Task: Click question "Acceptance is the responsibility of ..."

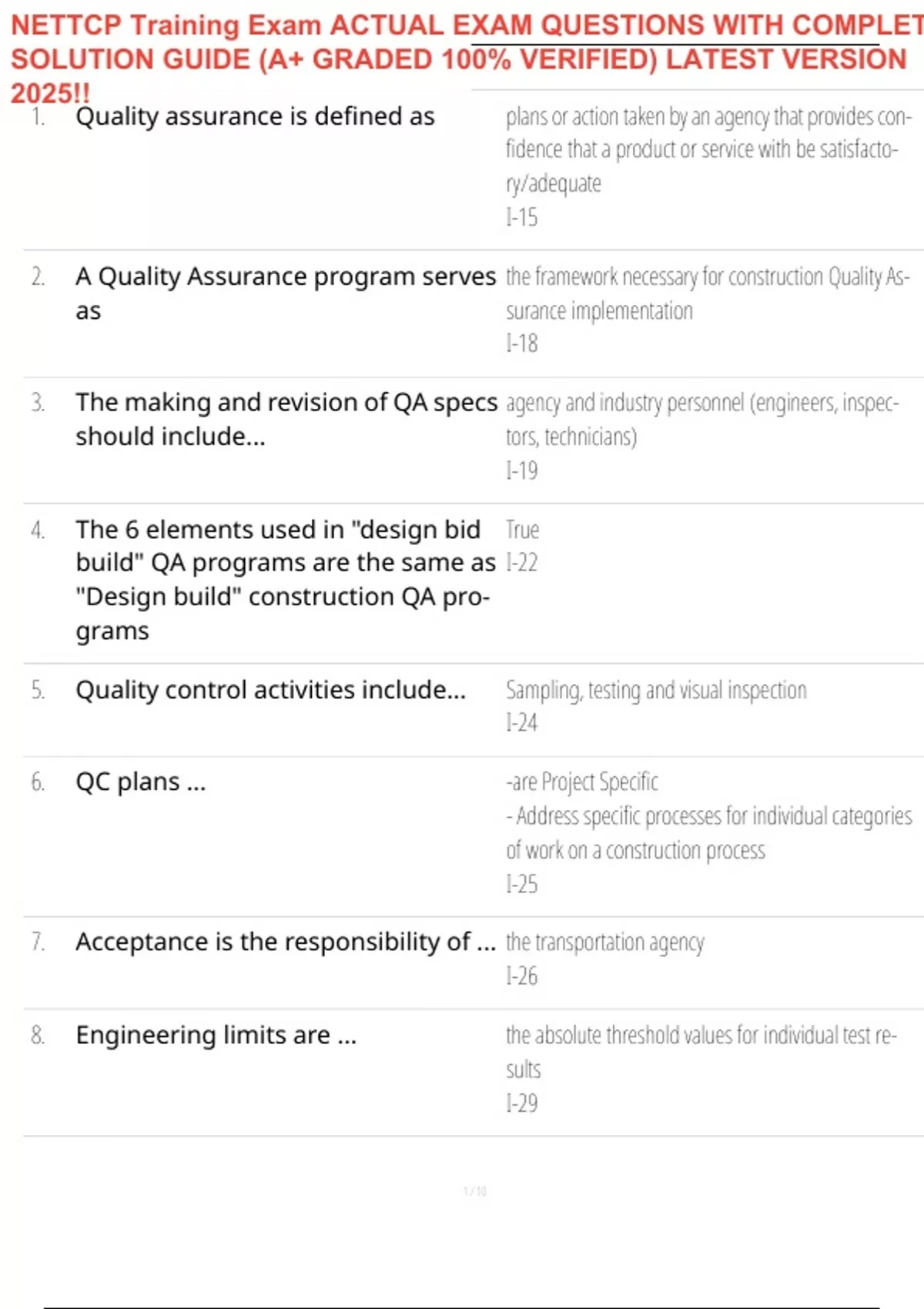Action: pos(285,942)
